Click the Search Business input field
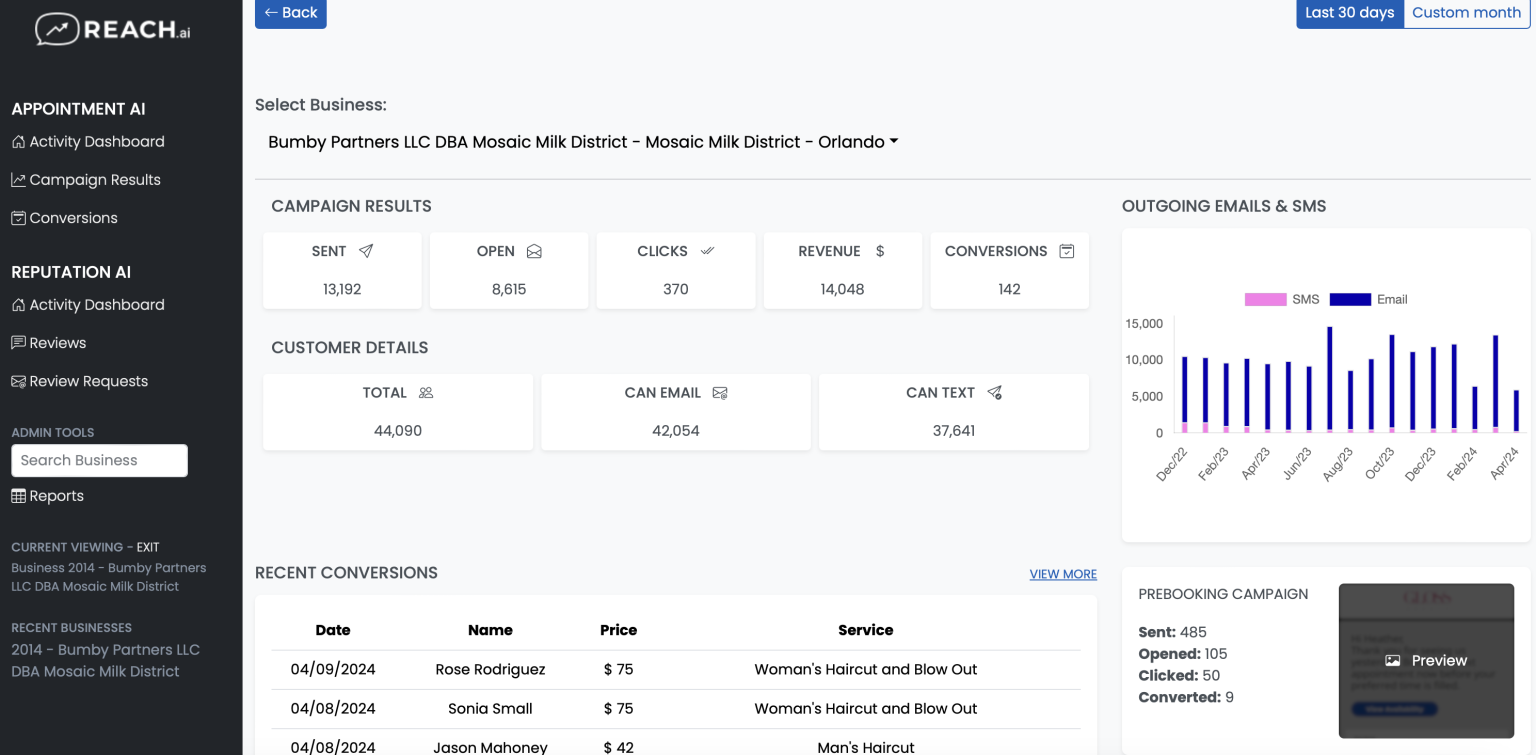The height and width of the screenshot is (755, 1536). [x=99, y=460]
